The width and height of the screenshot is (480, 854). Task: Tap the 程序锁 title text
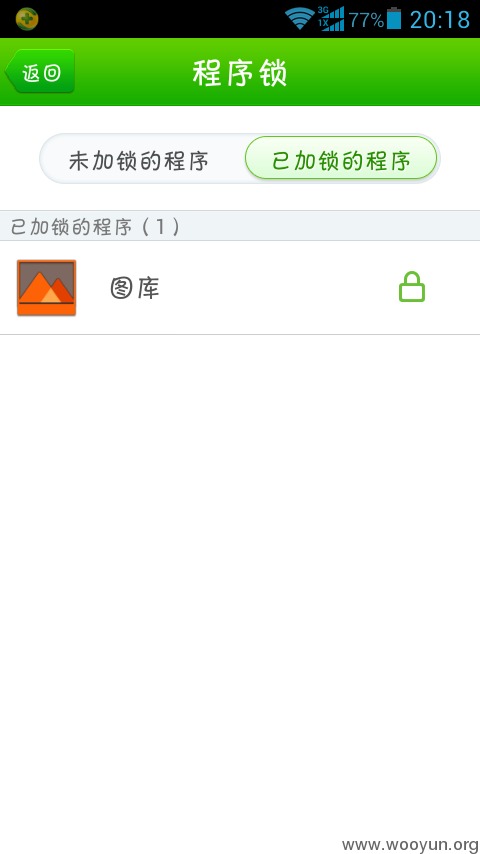point(240,73)
